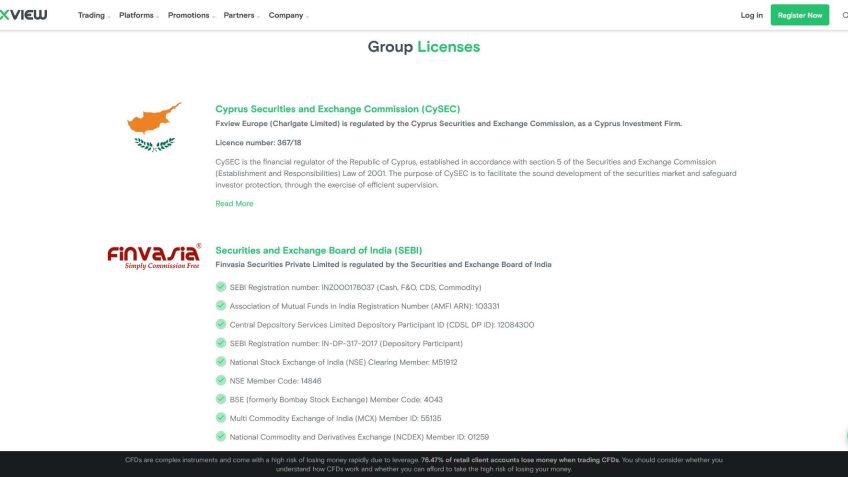Click checkmark icon next to AMFI ARN entry

coord(221,306)
